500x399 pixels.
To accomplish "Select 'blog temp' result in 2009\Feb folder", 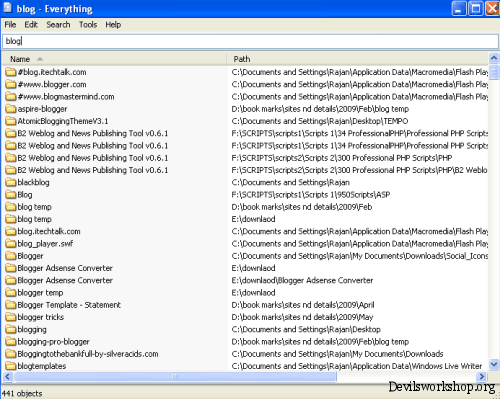I will tap(34, 207).
